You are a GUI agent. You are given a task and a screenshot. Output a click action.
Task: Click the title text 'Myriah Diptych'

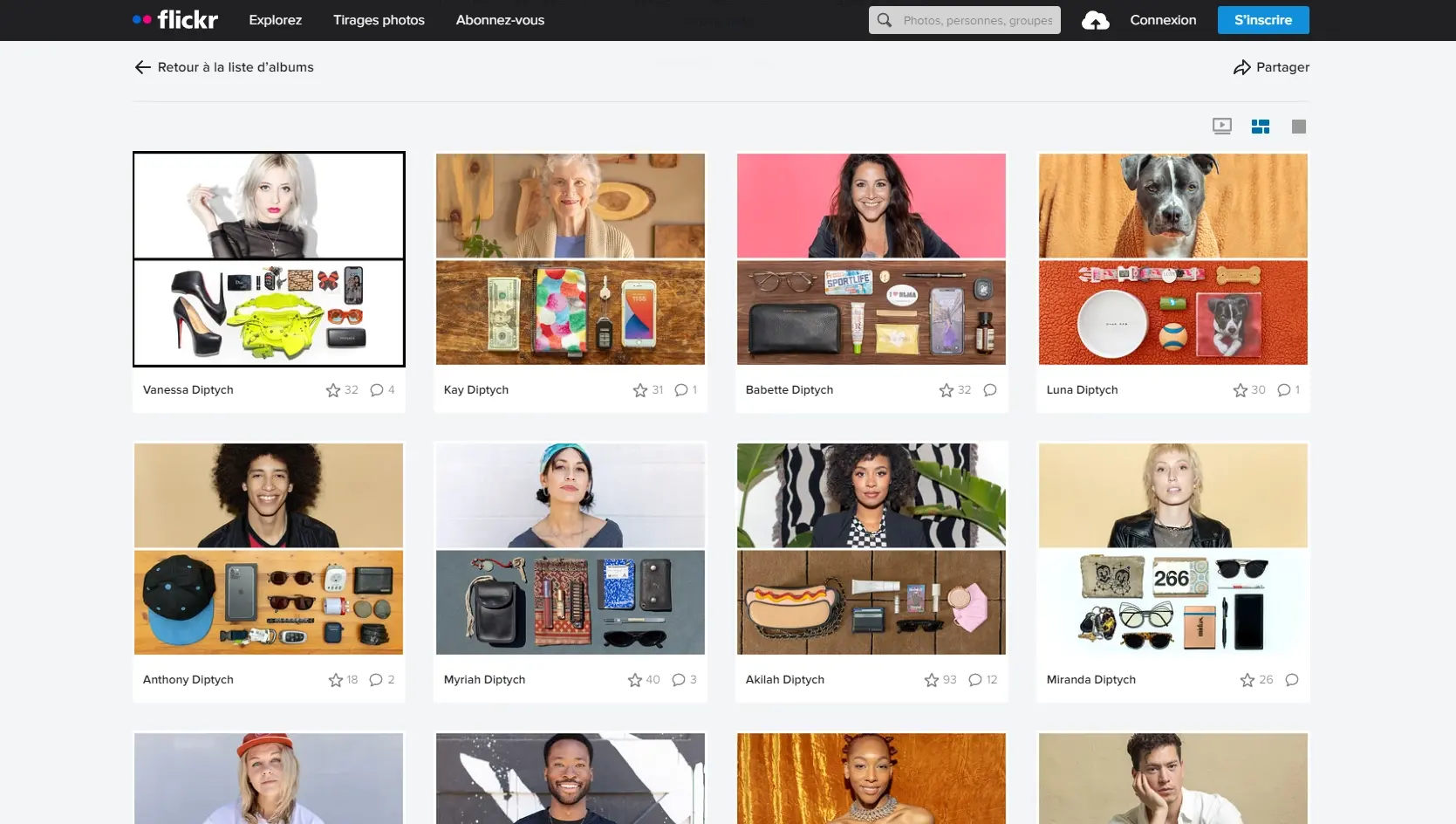click(x=484, y=680)
